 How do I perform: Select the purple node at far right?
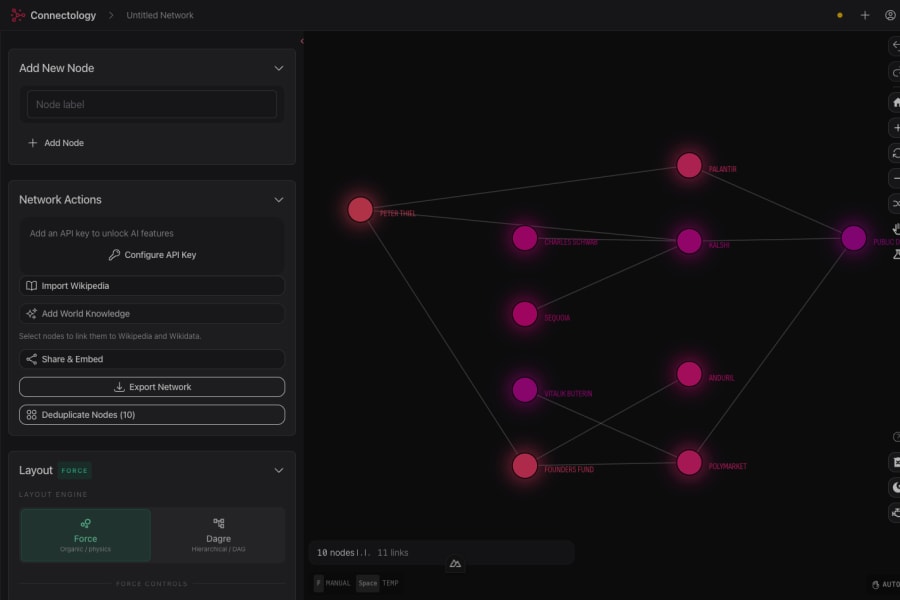(854, 238)
